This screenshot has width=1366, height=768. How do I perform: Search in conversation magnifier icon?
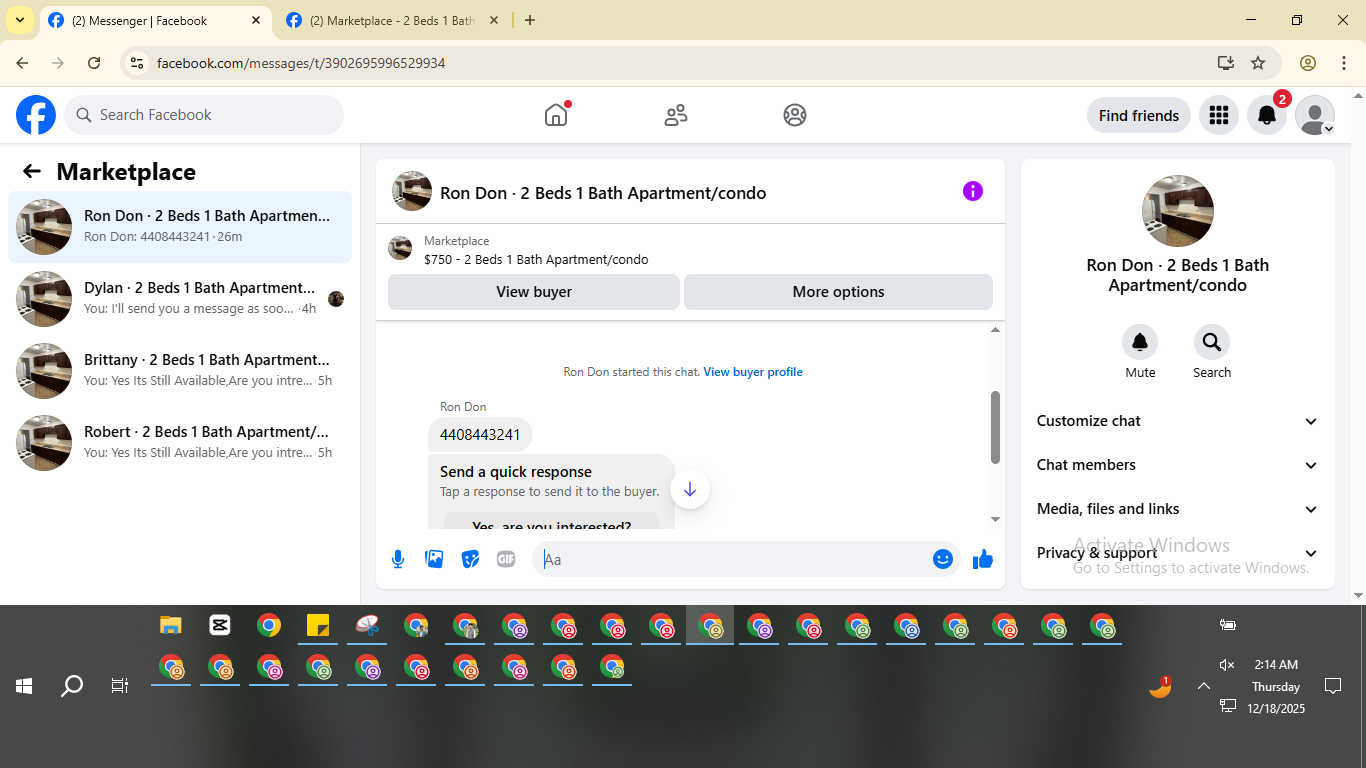click(1212, 342)
